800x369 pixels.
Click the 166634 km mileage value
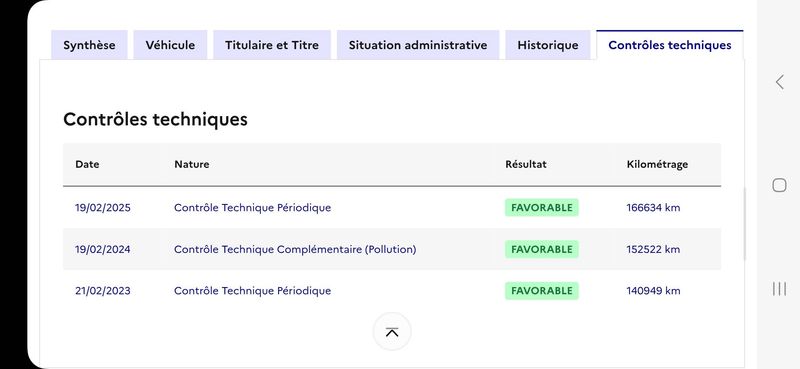click(653, 208)
